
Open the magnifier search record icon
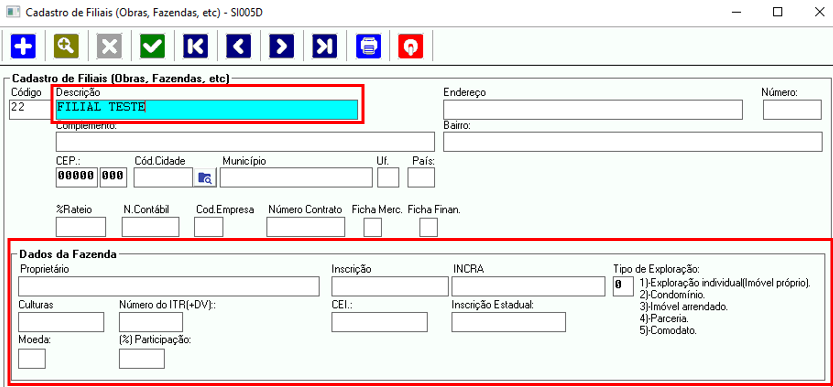[x=66, y=46]
